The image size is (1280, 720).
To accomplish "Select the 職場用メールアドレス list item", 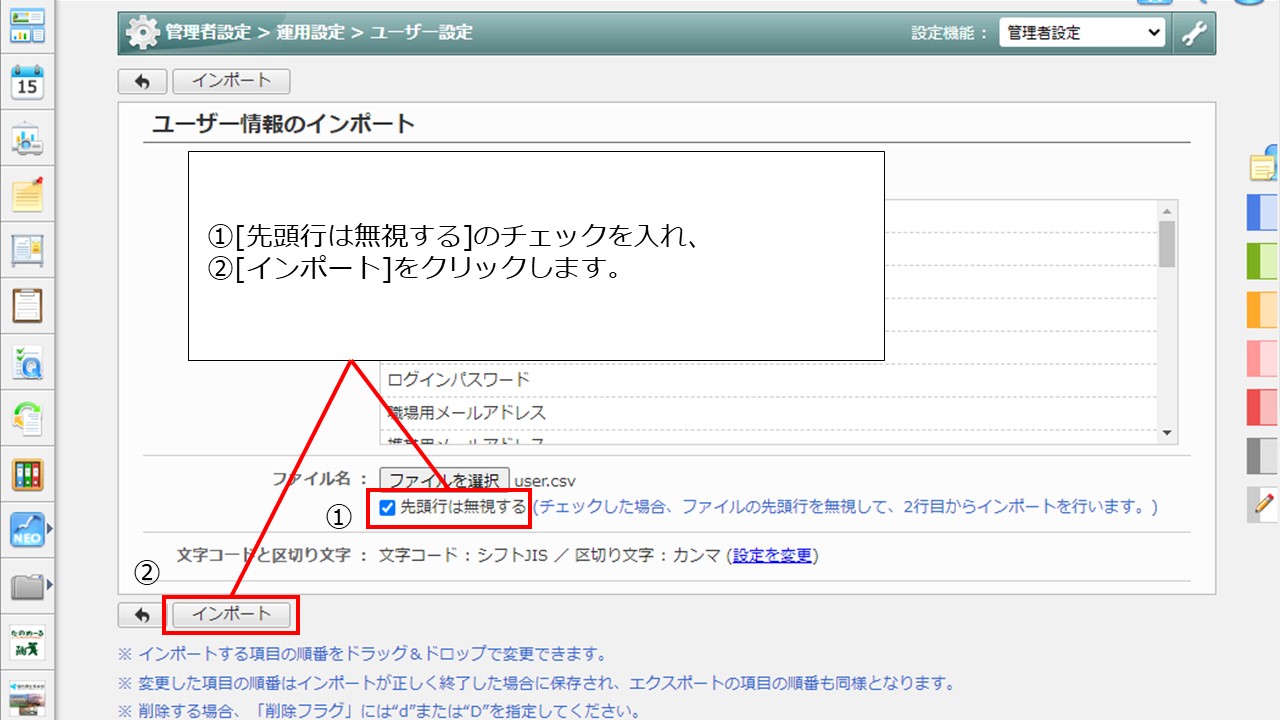I will (x=768, y=413).
